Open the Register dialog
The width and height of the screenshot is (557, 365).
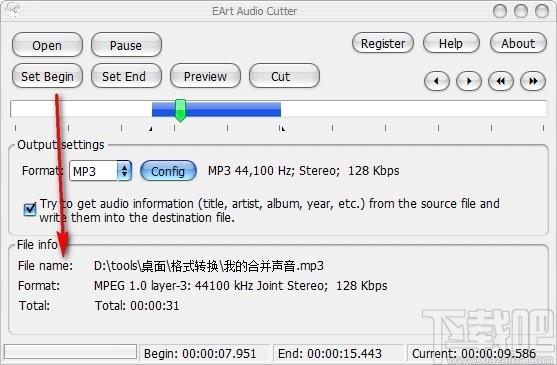click(x=383, y=43)
